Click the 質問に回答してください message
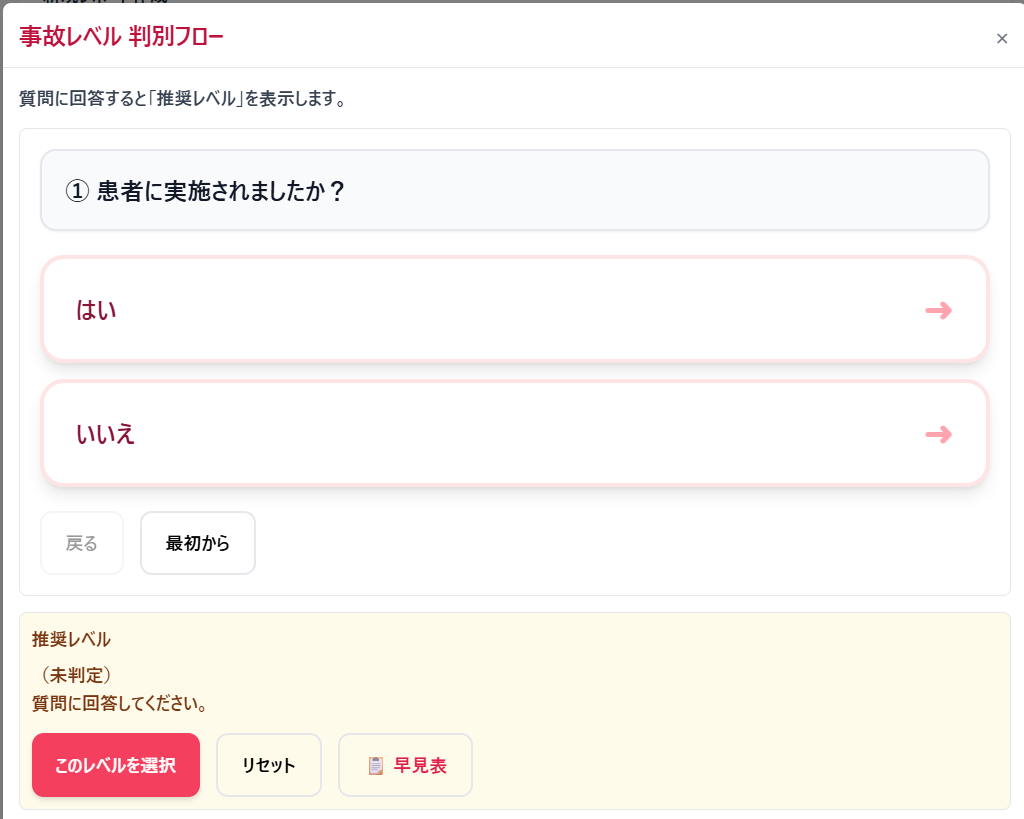1024x819 pixels. [120, 704]
